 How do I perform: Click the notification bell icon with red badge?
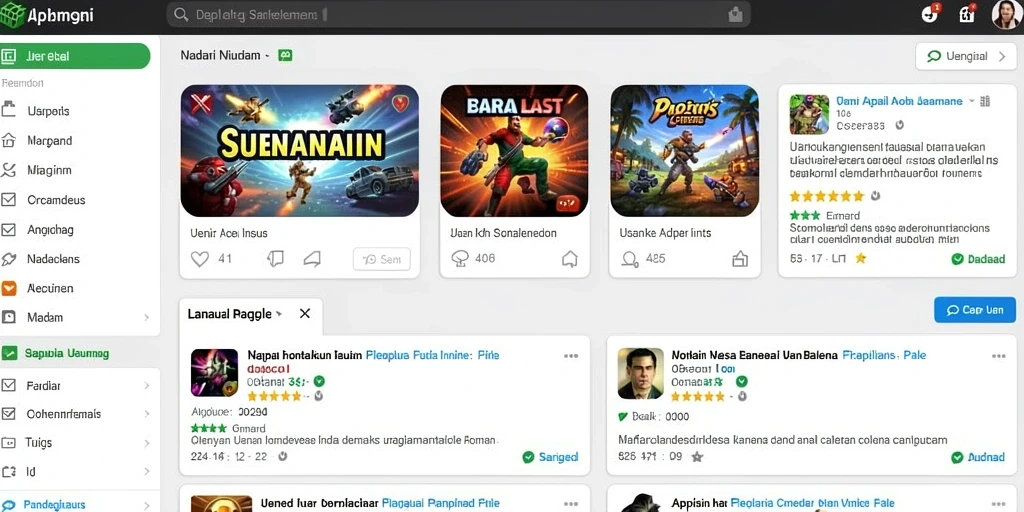929,13
